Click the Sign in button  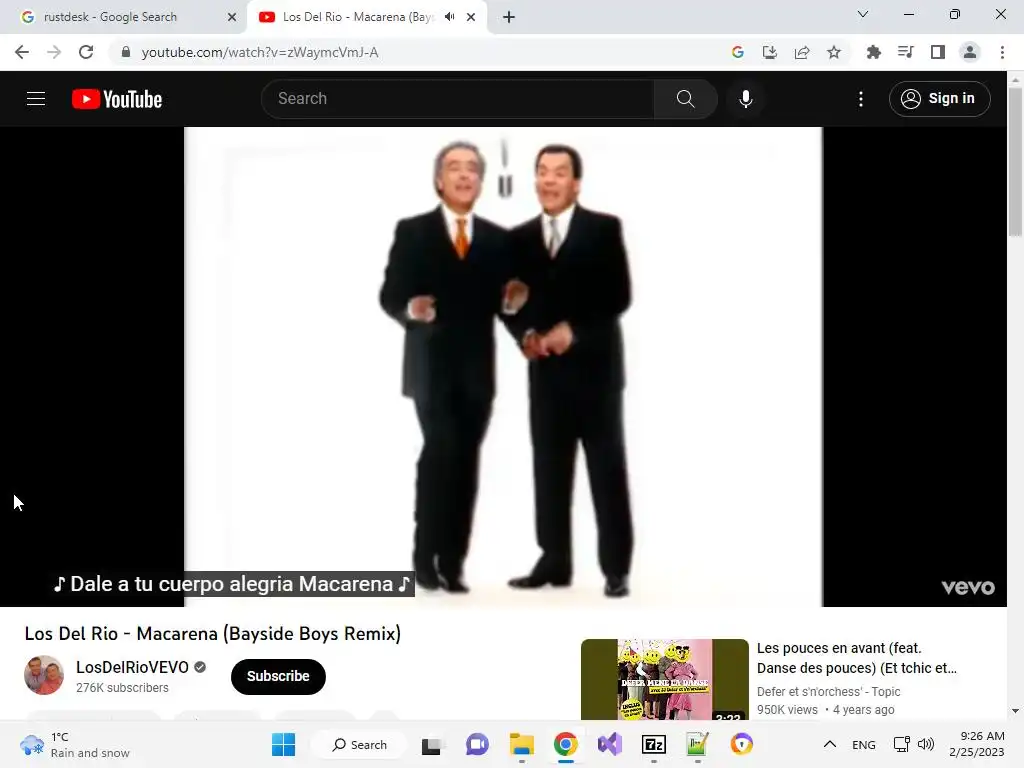[939, 99]
